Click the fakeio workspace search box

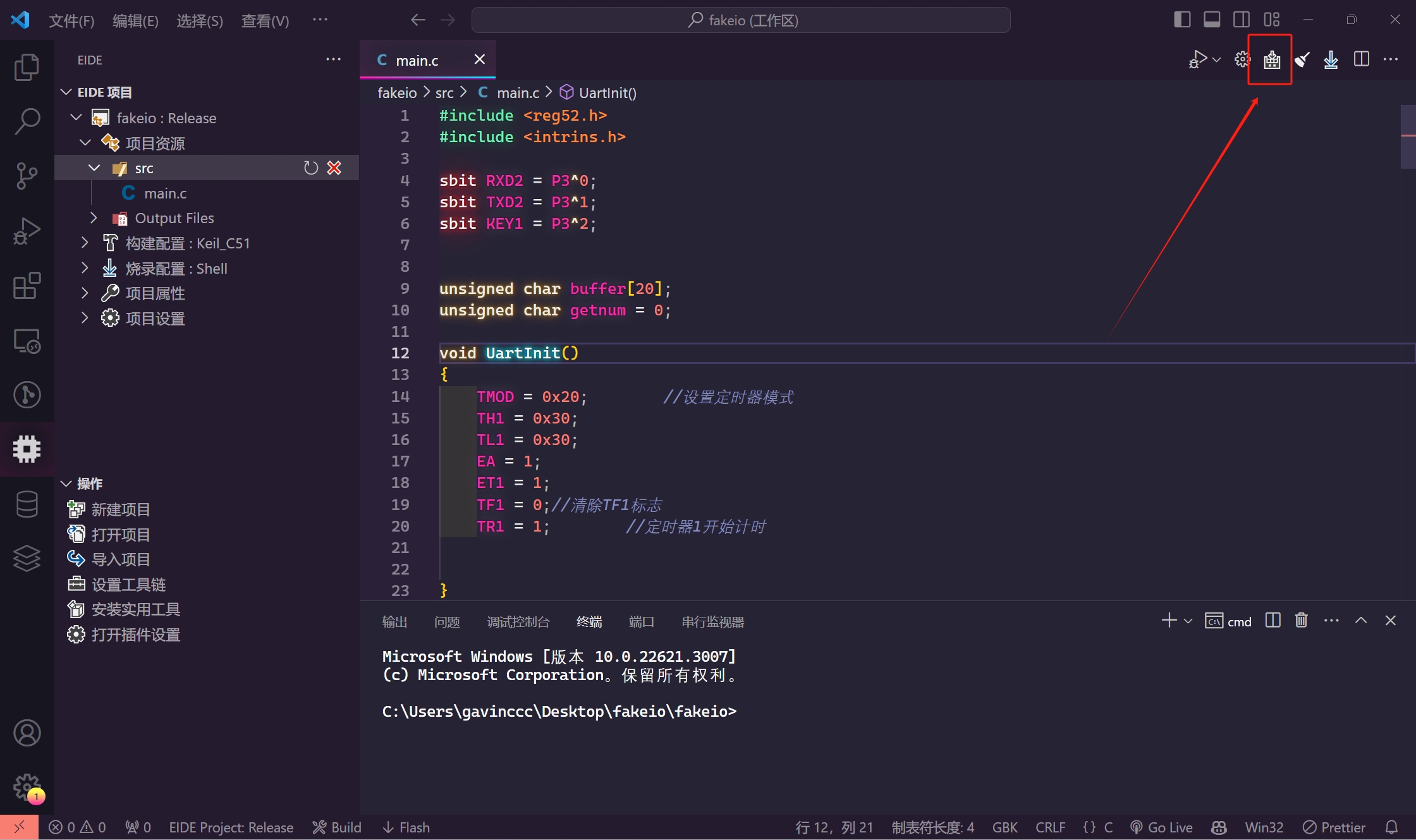pos(741,20)
